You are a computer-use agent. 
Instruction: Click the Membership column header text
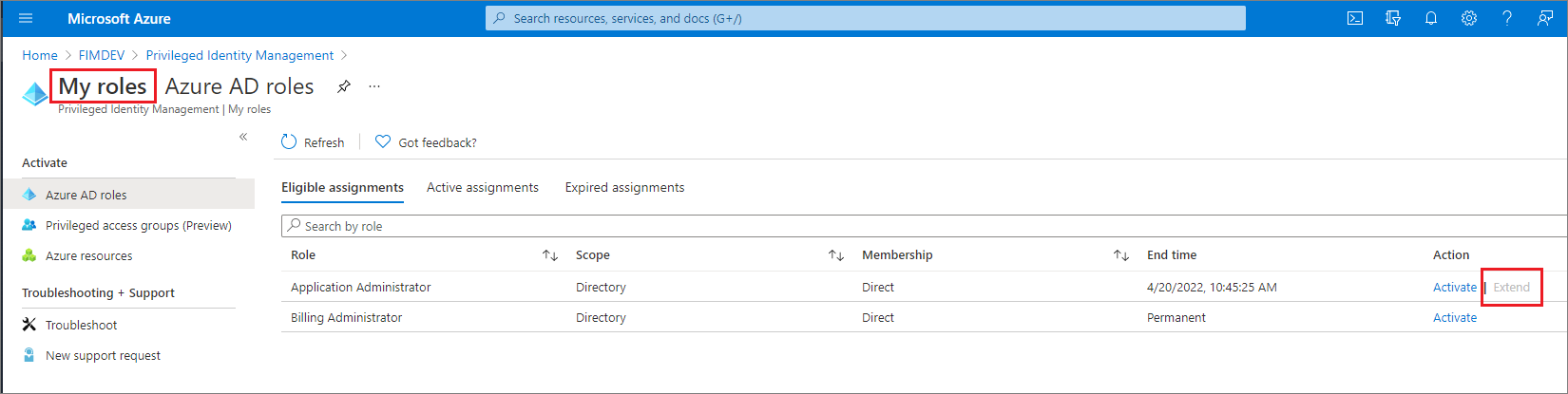[897, 254]
